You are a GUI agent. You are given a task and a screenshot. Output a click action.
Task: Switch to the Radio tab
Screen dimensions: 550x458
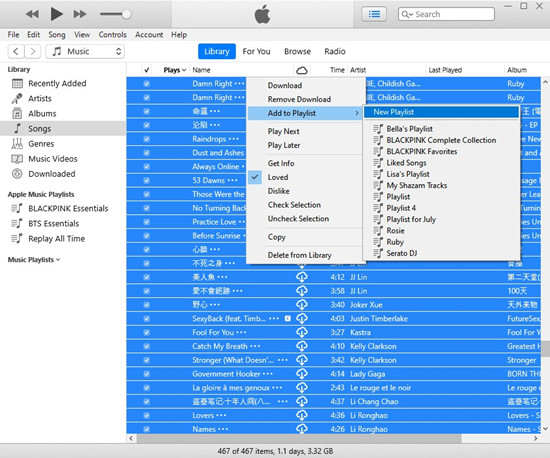pos(335,52)
